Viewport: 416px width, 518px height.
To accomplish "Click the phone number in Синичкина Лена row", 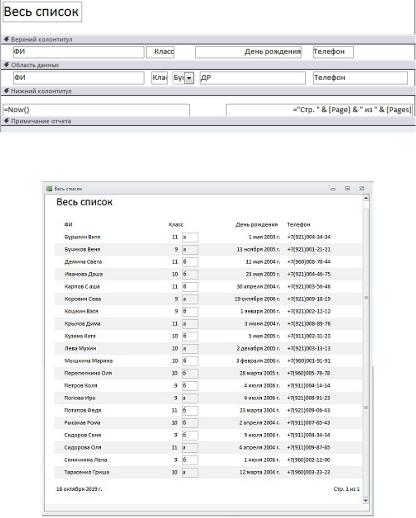I will (x=309, y=460).
